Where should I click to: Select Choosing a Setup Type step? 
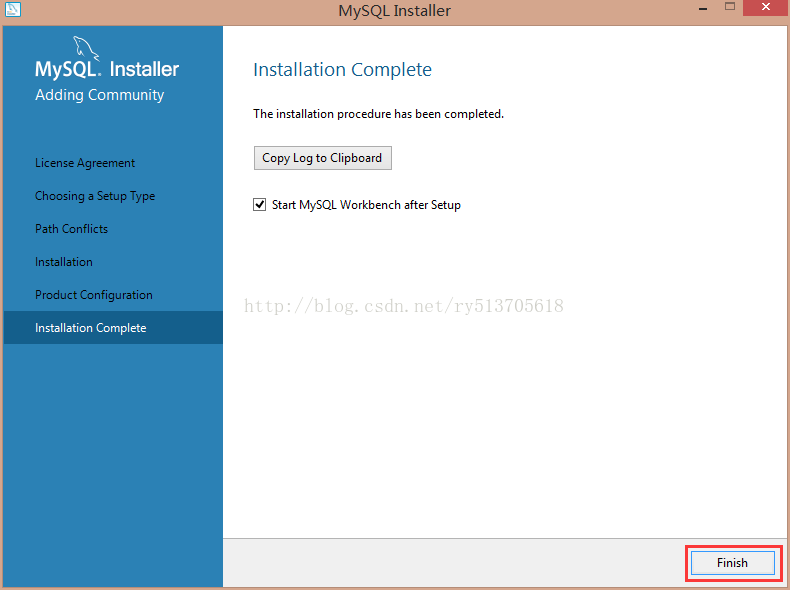coord(95,196)
